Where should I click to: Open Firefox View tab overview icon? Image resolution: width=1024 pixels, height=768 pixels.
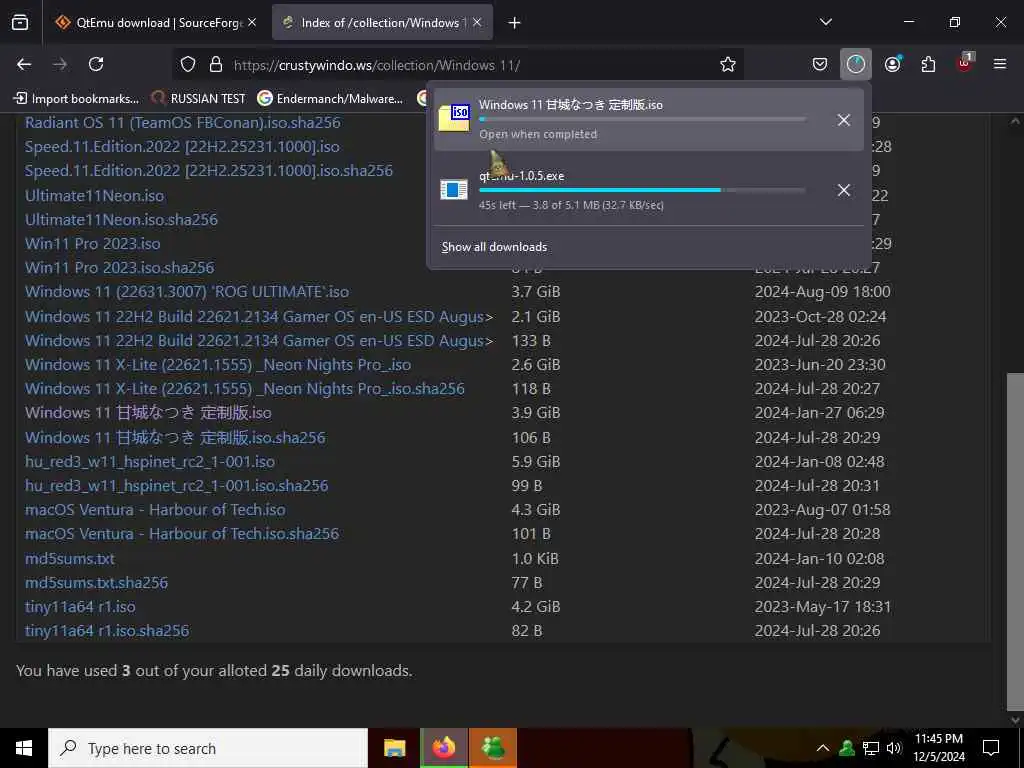20,23
